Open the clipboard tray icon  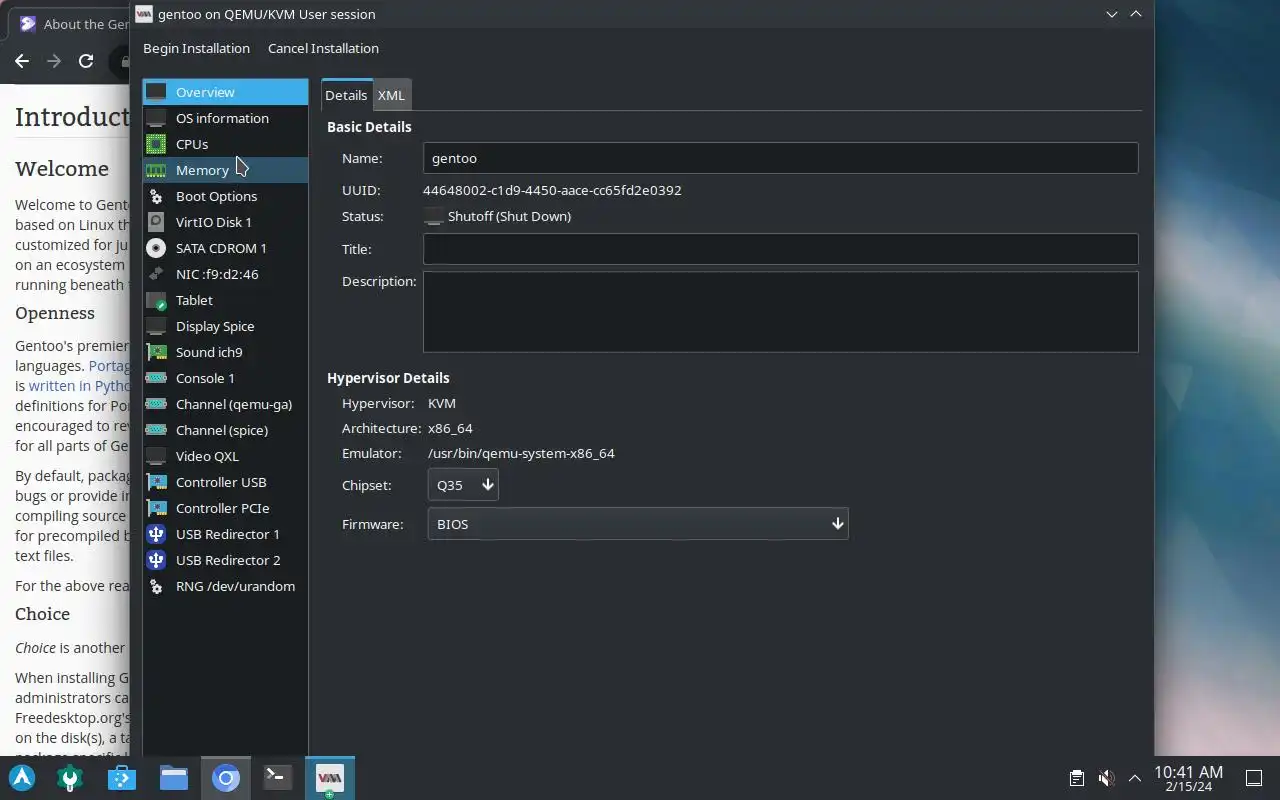coord(1076,778)
